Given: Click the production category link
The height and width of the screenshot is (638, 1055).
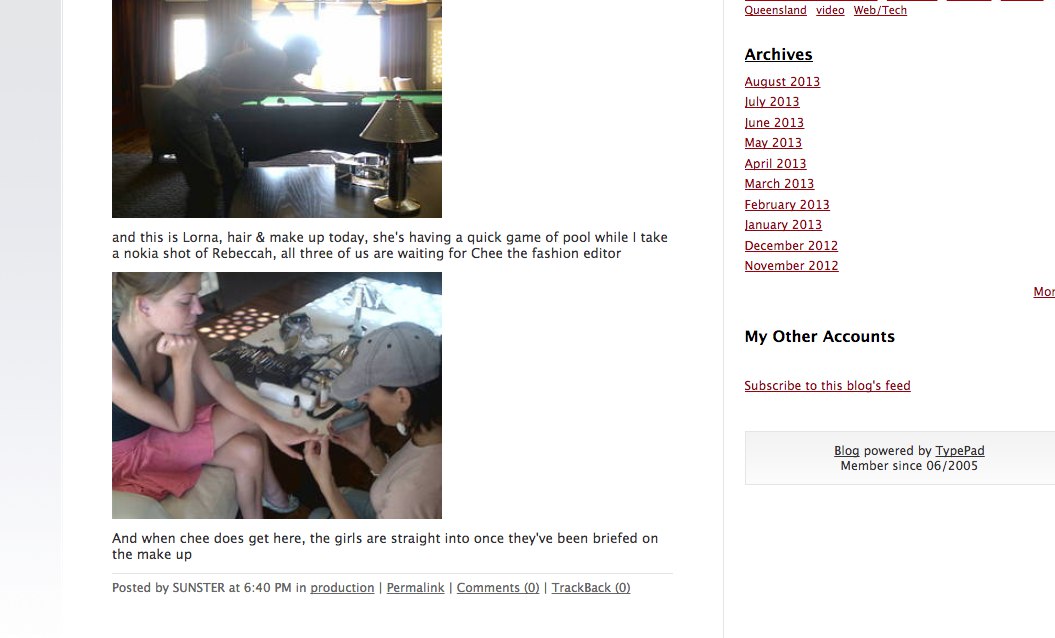Looking at the screenshot, I should click(x=342, y=588).
